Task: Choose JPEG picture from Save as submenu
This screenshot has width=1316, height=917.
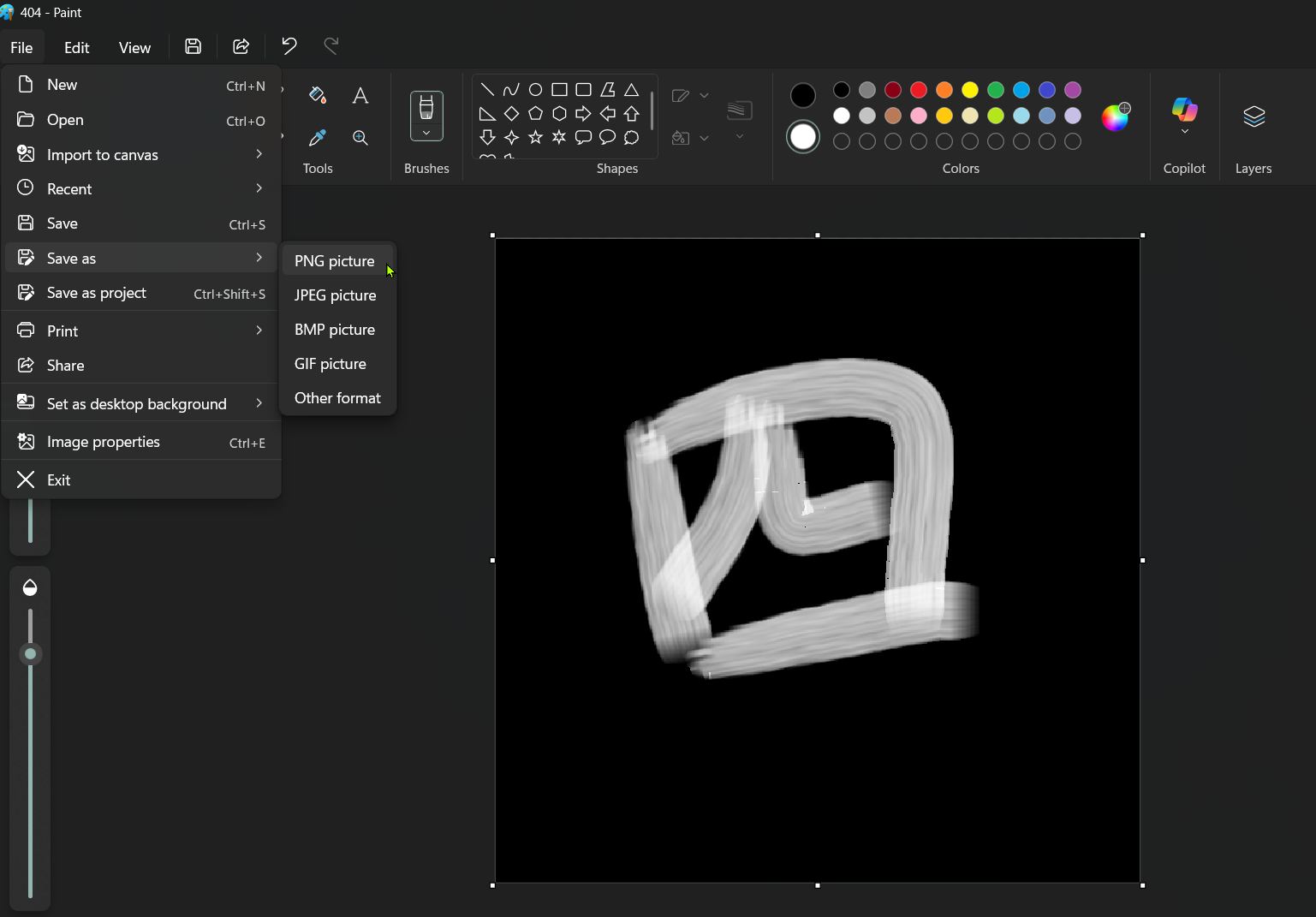Action: 335,295
